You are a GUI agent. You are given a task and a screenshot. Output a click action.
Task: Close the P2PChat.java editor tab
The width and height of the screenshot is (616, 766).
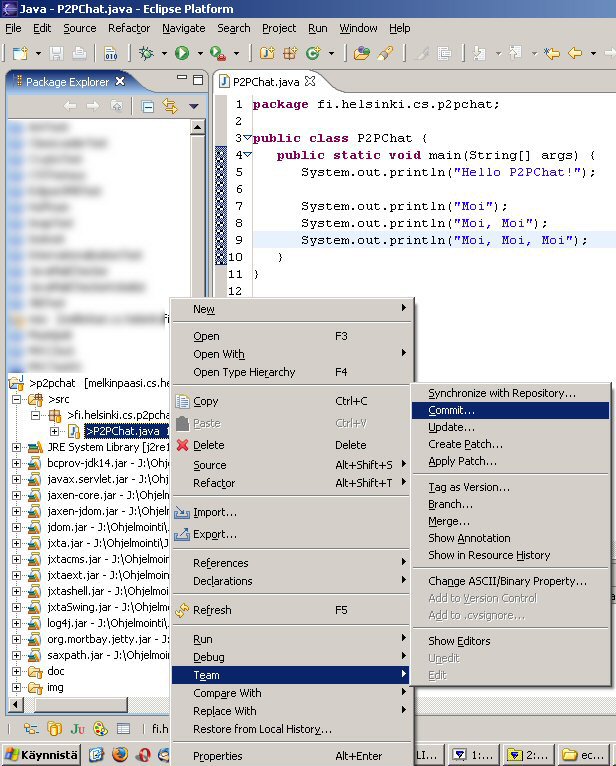pyautogui.click(x=310, y=81)
